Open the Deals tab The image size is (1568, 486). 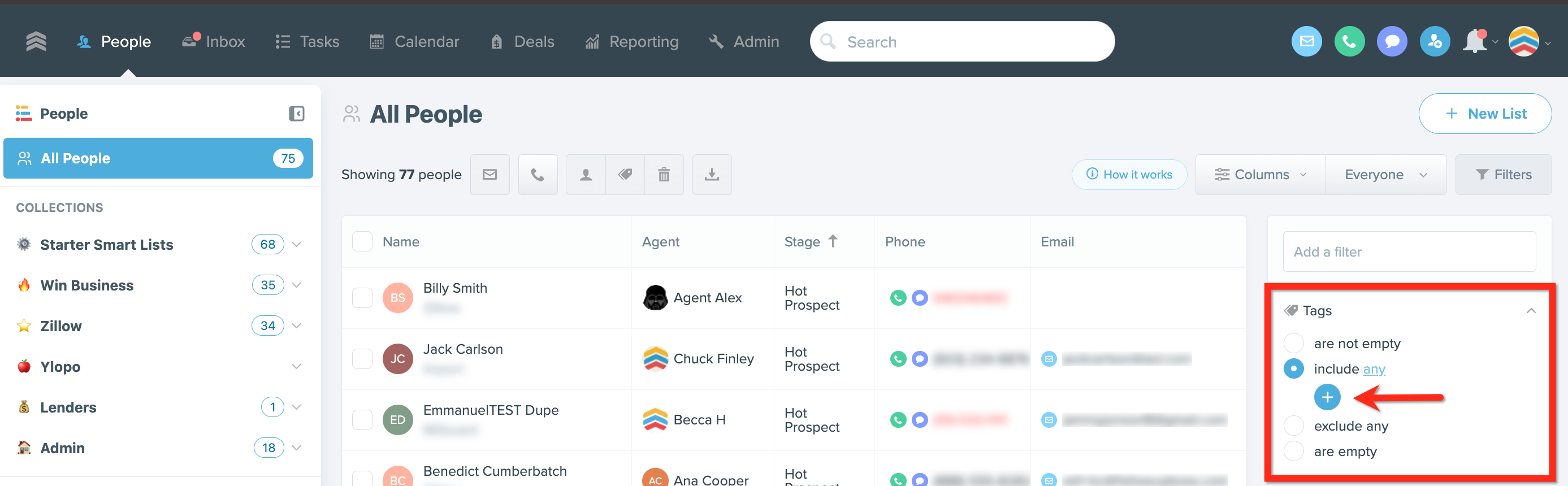pos(522,41)
